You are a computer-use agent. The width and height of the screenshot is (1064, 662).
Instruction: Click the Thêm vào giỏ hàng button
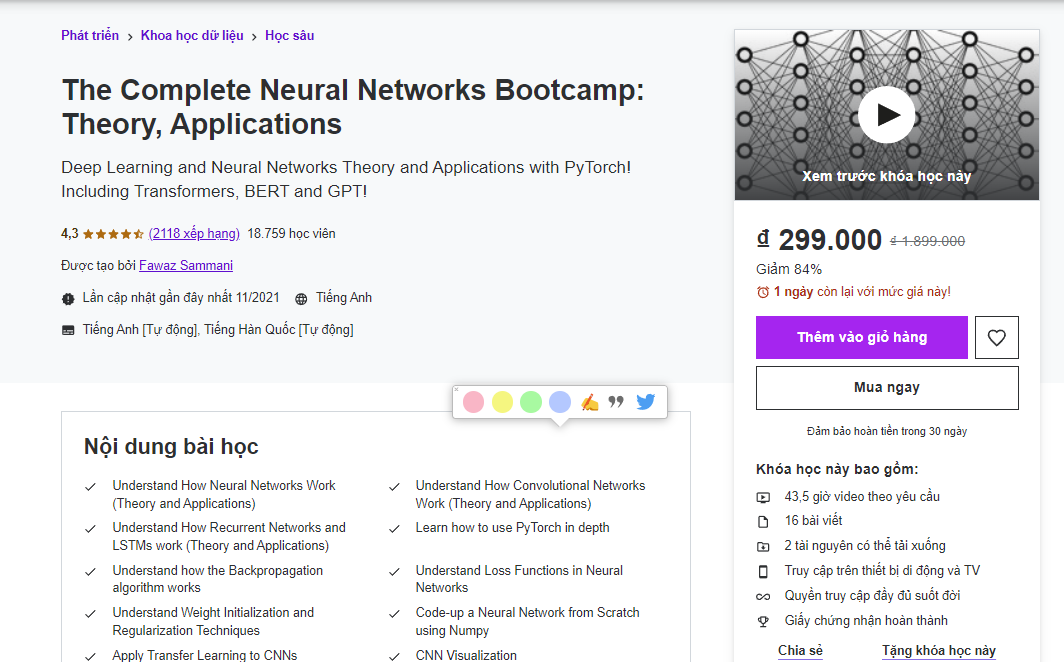click(861, 337)
